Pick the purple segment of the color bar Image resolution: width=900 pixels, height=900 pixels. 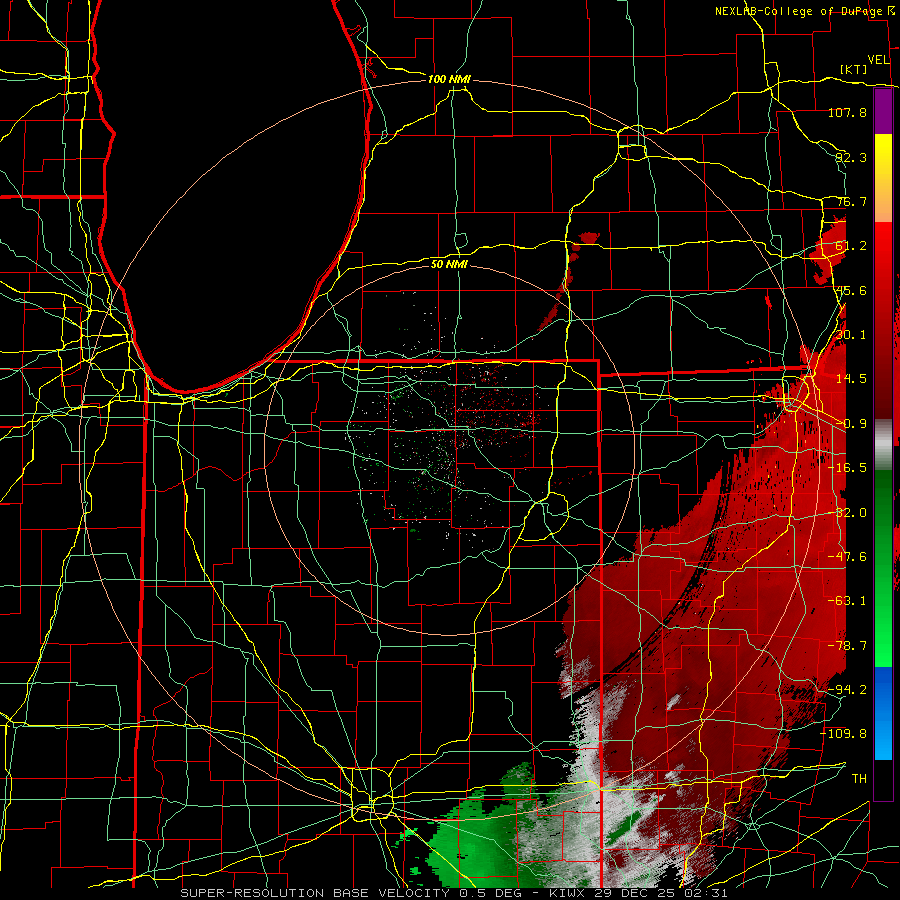883,111
